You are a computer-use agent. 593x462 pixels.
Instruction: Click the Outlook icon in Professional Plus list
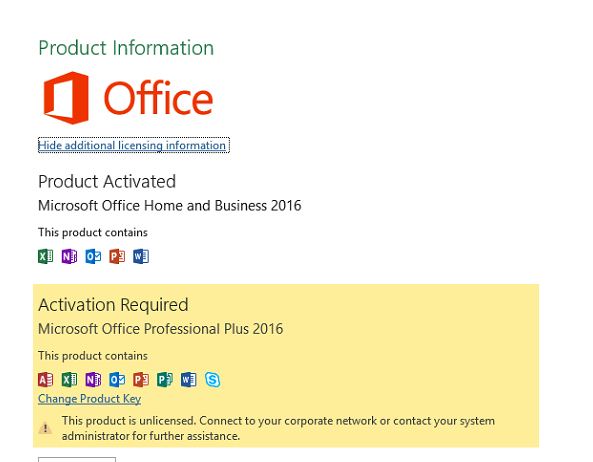click(x=117, y=380)
